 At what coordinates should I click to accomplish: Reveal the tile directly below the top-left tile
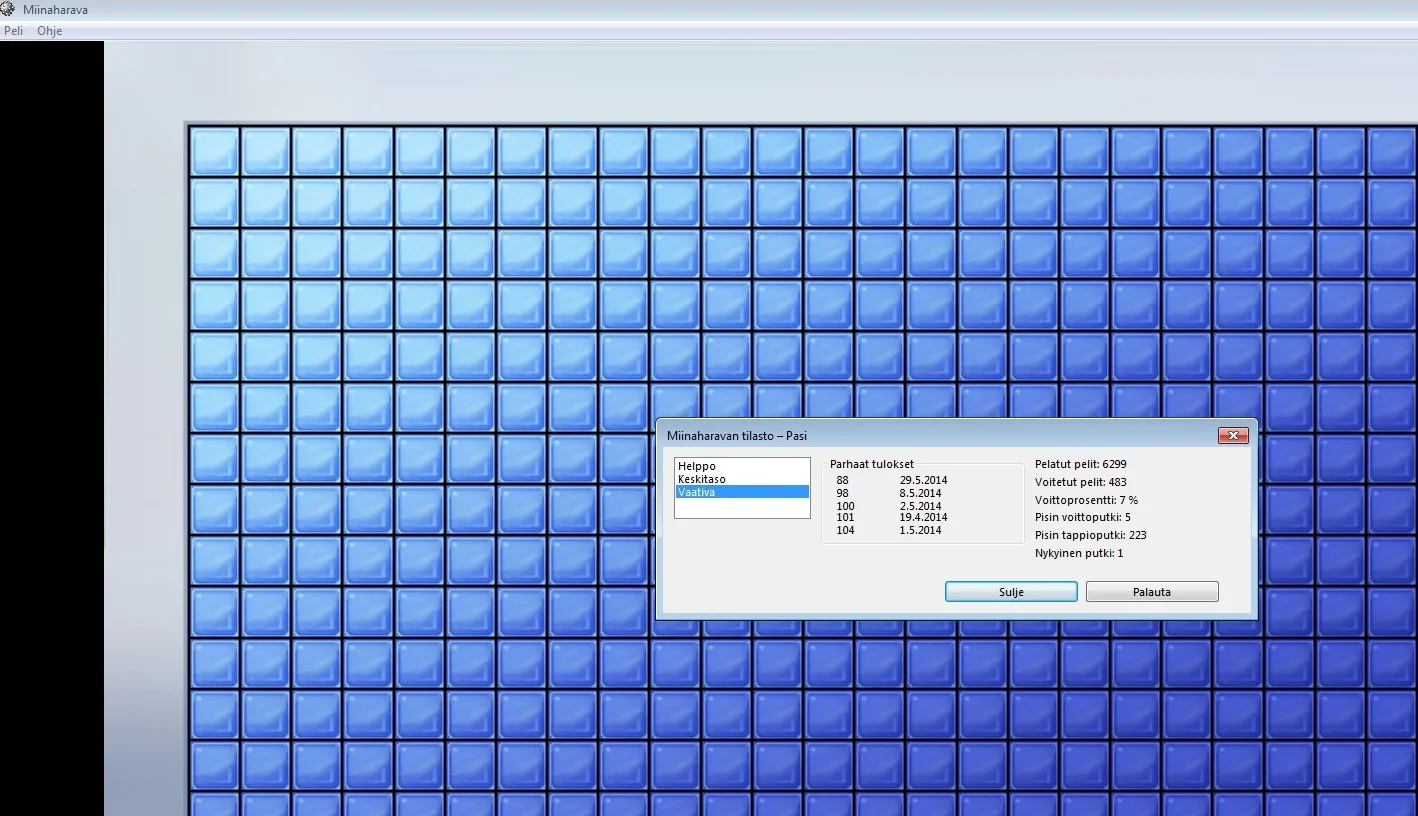[x=215, y=203]
